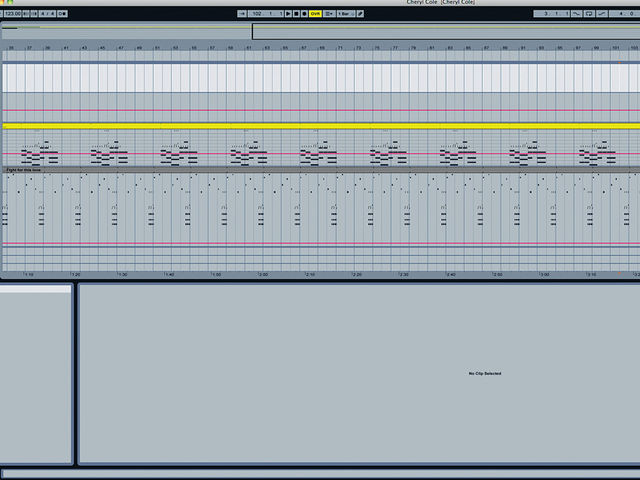Click the tempo nudge down button
640x480 pixels.
26,13
